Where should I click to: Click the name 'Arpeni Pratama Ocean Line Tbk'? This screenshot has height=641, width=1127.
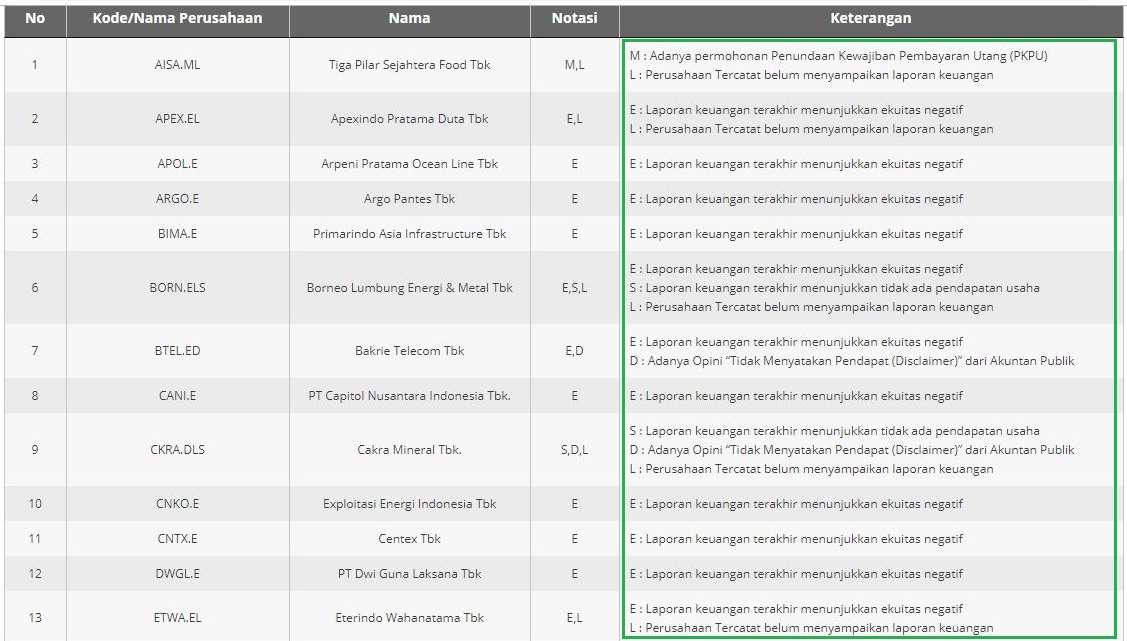(x=410, y=164)
